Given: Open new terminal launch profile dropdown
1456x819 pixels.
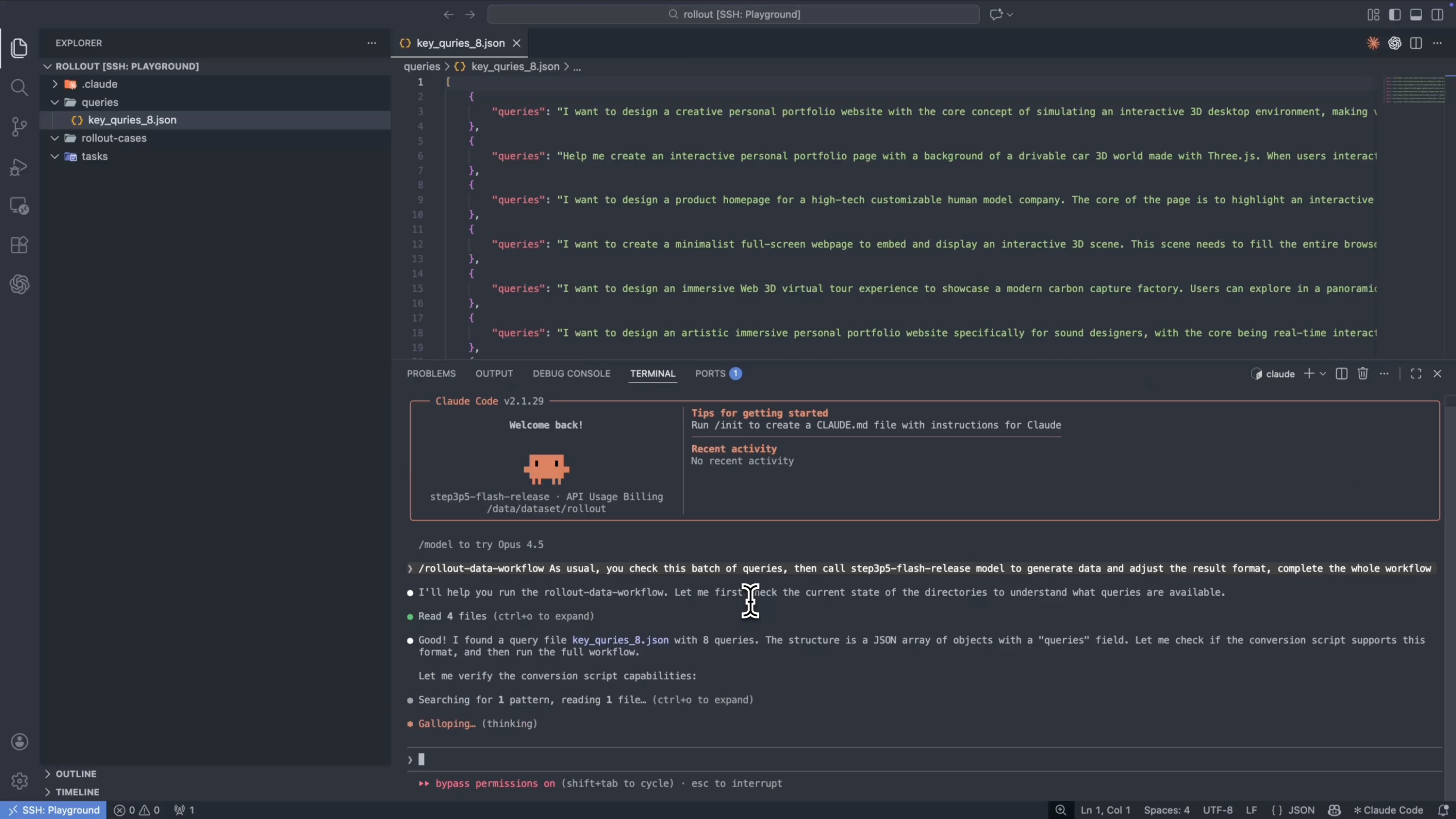Looking at the screenshot, I should click(1323, 373).
